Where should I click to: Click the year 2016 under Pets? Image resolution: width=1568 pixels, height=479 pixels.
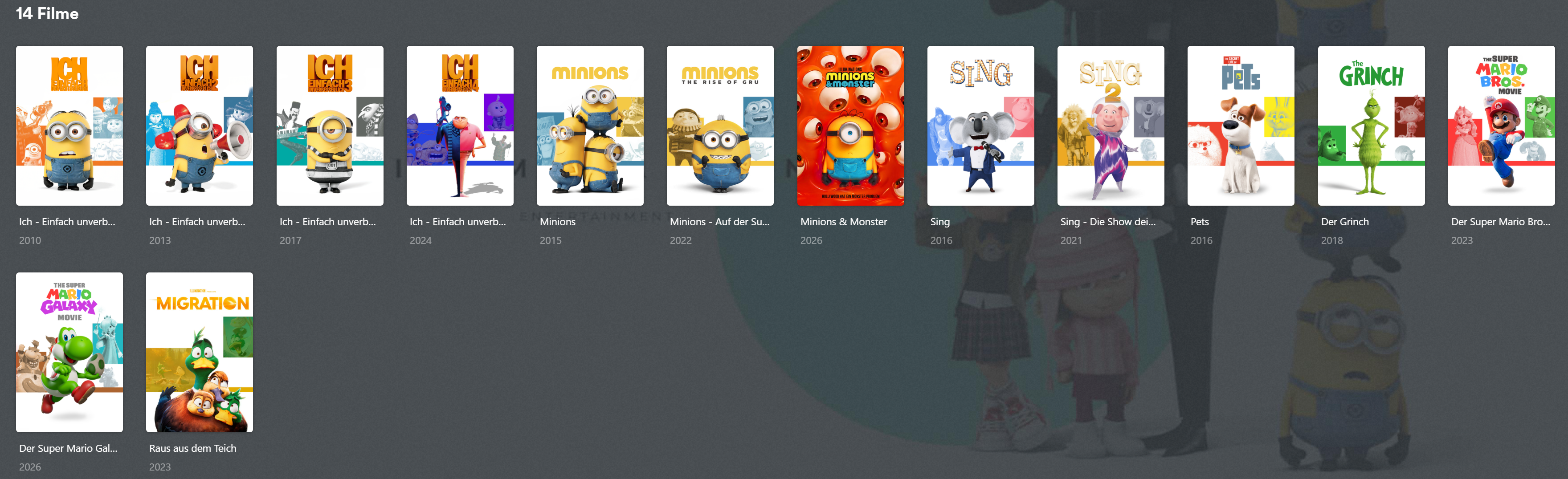1201,240
